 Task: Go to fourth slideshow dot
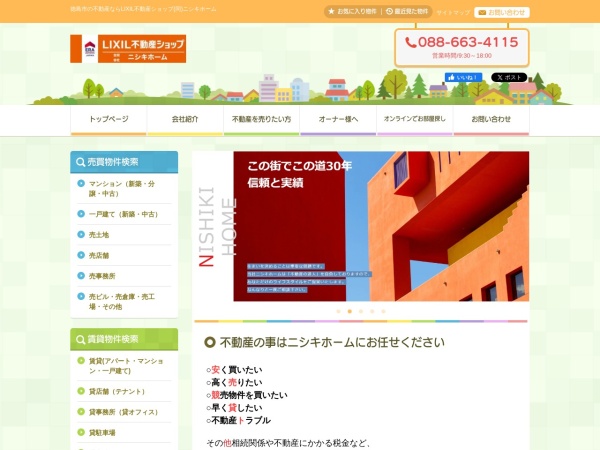[372, 311]
